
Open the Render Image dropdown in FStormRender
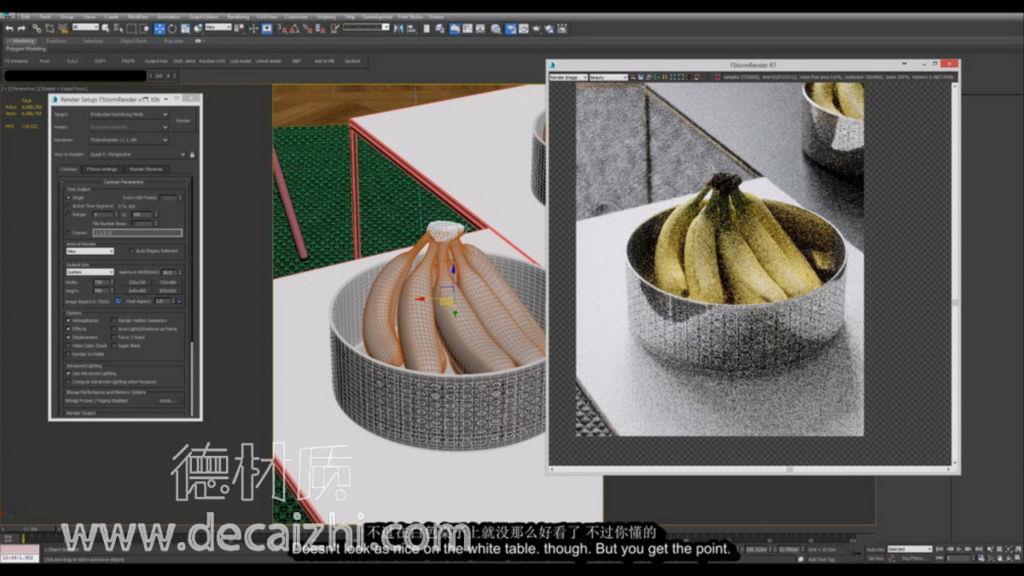[x=568, y=77]
